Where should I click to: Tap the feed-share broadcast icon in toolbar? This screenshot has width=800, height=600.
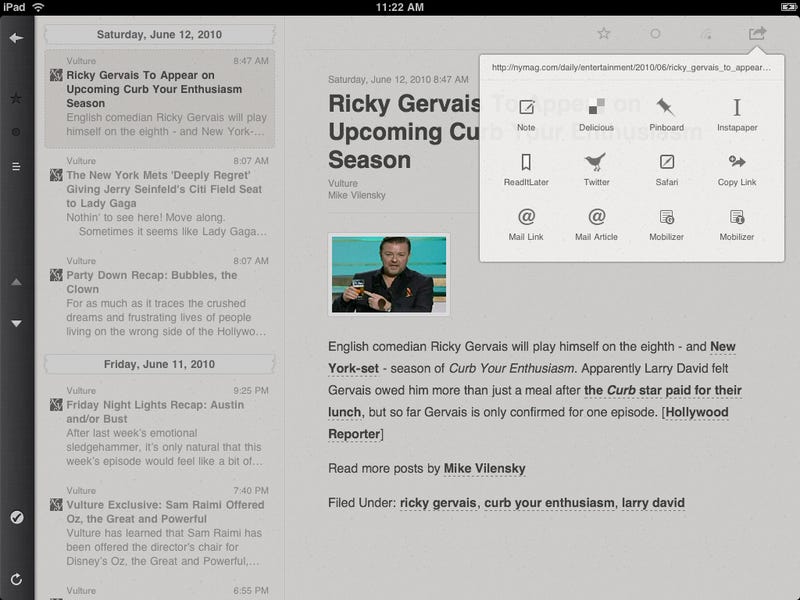[x=706, y=34]
